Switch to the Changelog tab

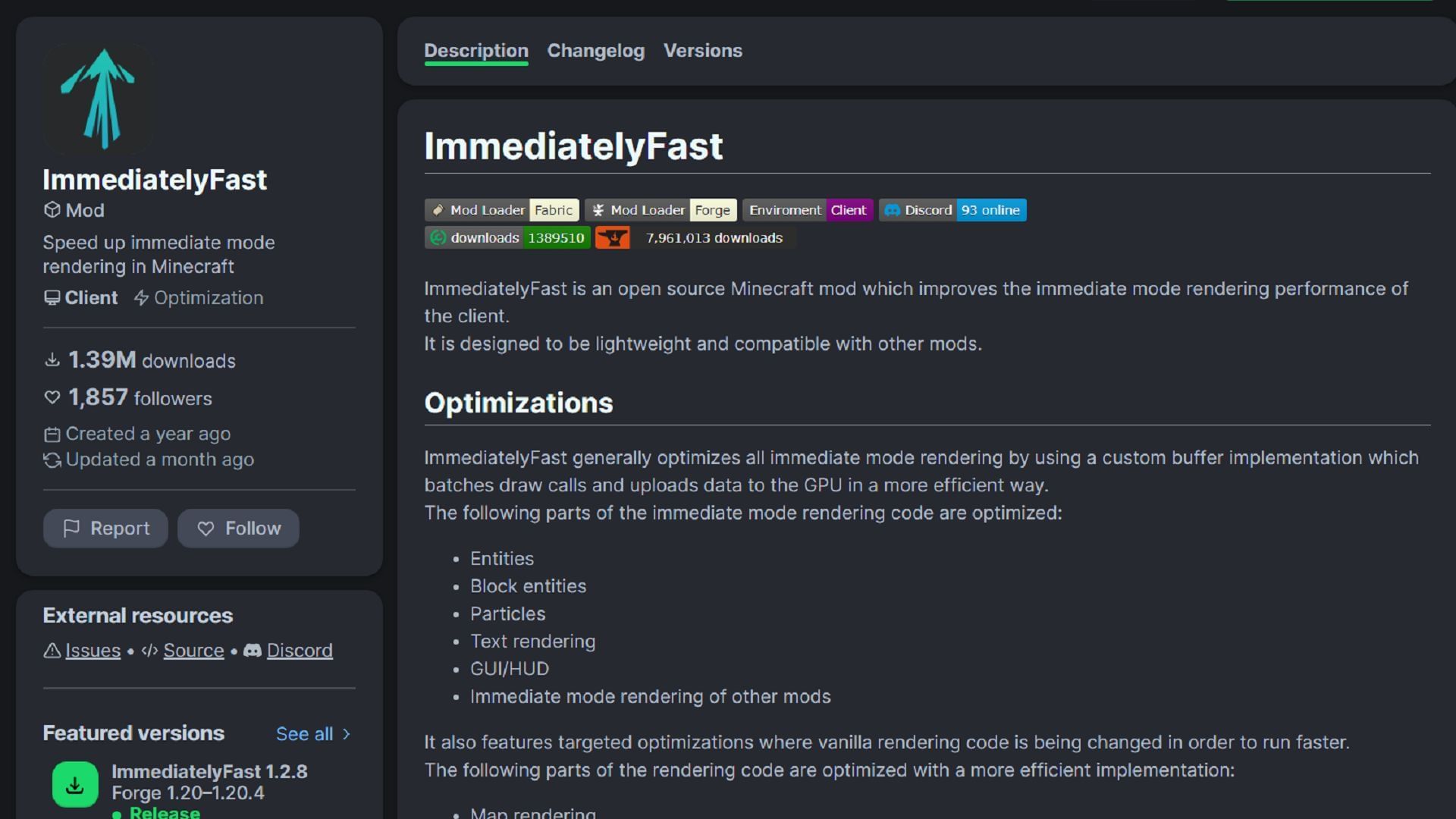[595, 49]
